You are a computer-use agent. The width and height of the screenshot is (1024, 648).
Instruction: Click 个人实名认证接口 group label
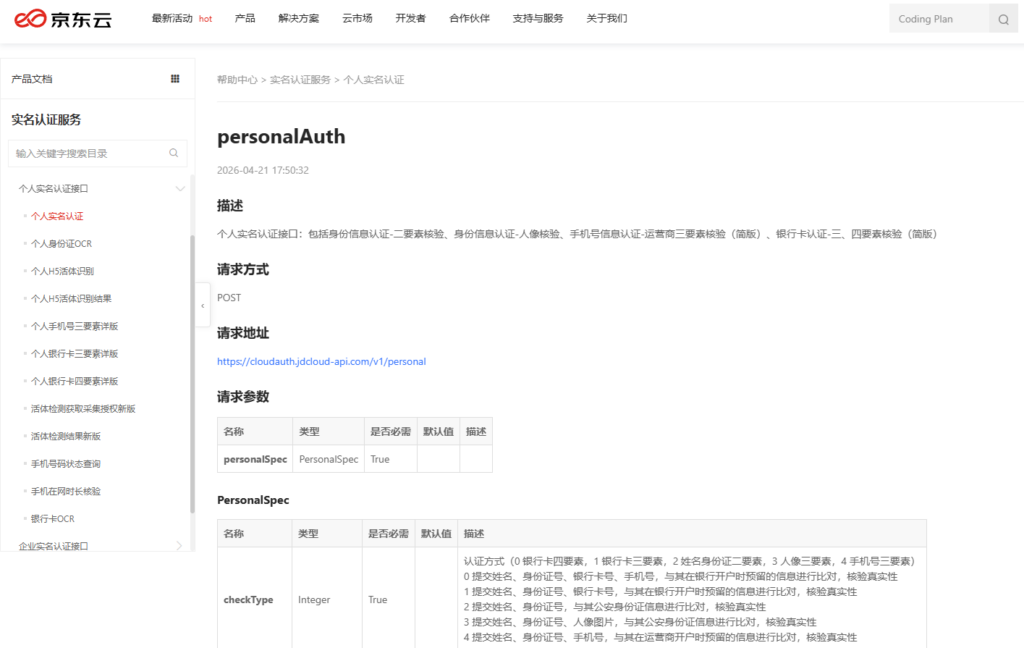point(54,189)
